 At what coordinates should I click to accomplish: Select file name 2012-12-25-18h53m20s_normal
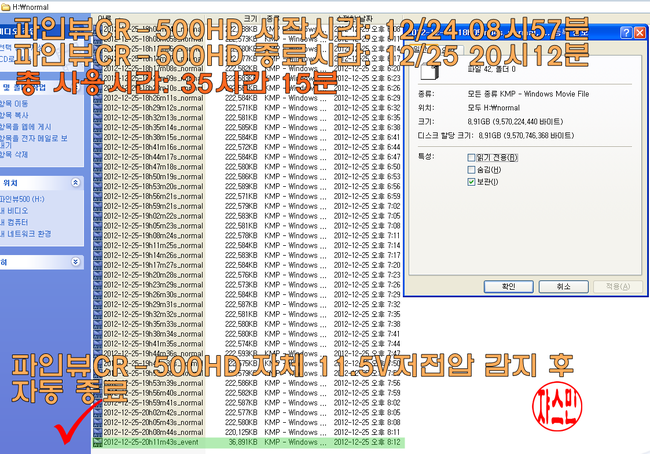pyautogui.click(x=153, y=187)
